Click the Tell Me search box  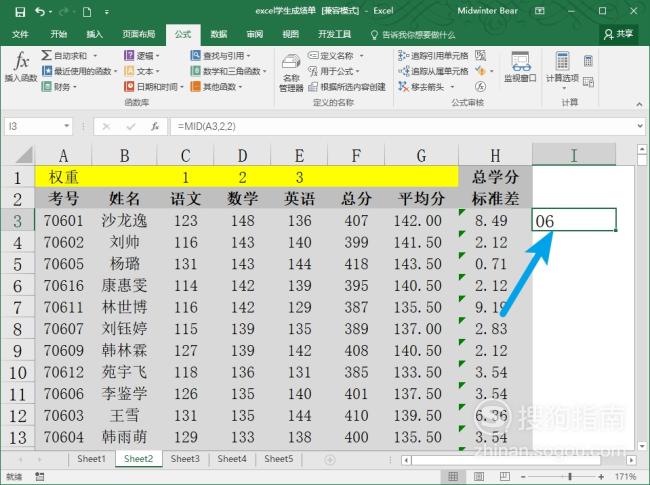[413, 35]
